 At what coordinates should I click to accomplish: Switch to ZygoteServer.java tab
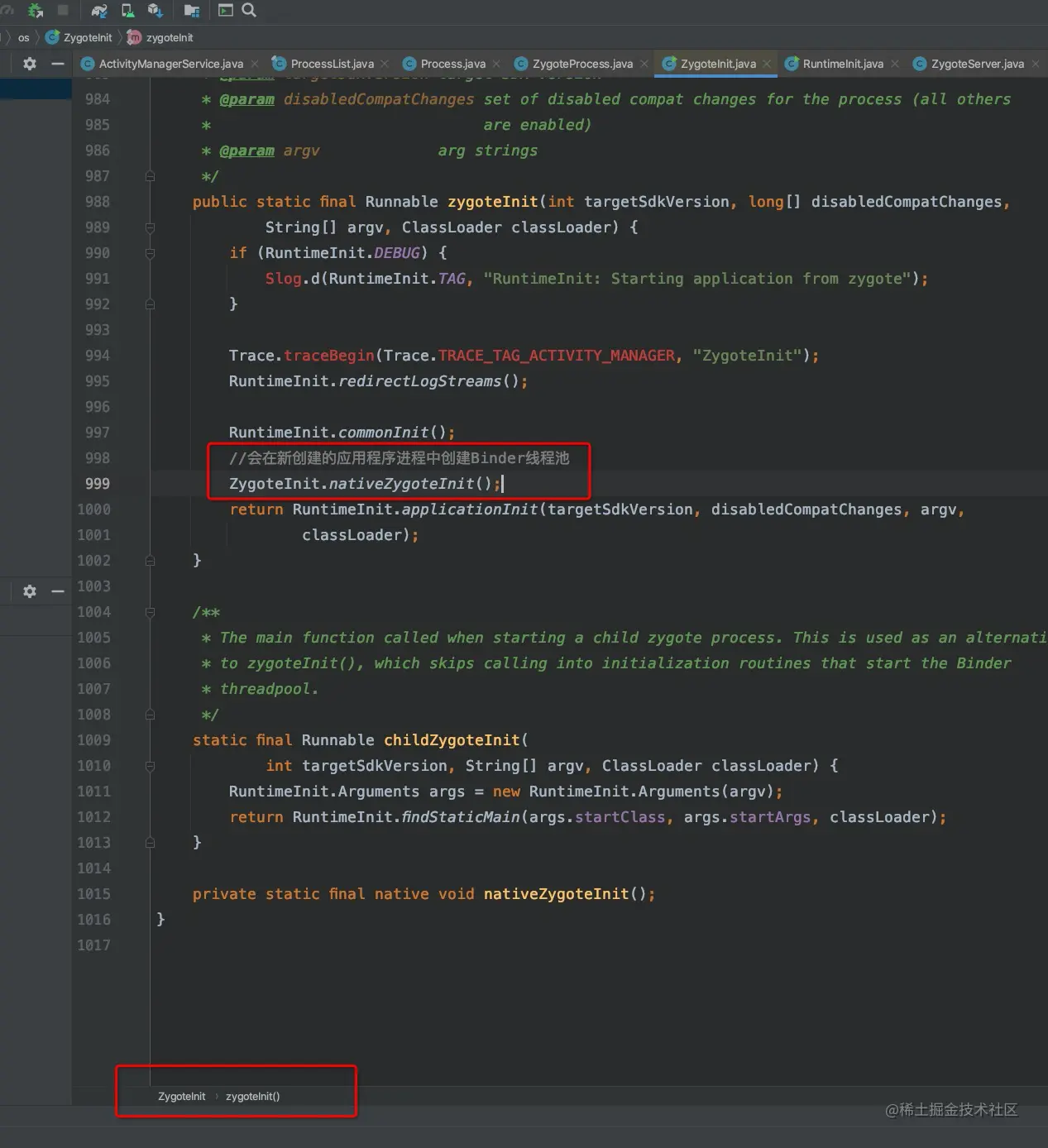(x=977, y=64)
